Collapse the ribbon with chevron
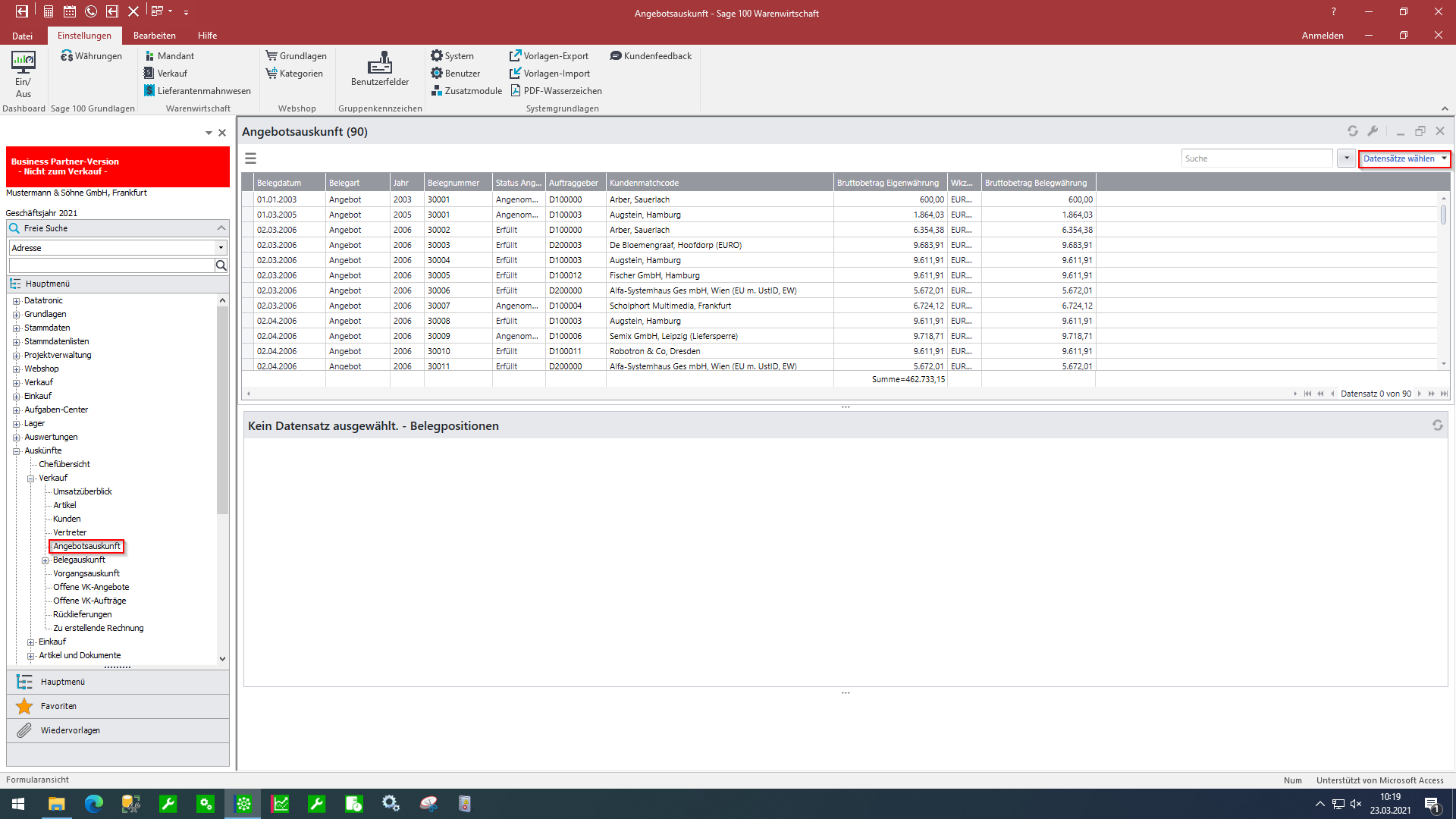 point(1445,108)
